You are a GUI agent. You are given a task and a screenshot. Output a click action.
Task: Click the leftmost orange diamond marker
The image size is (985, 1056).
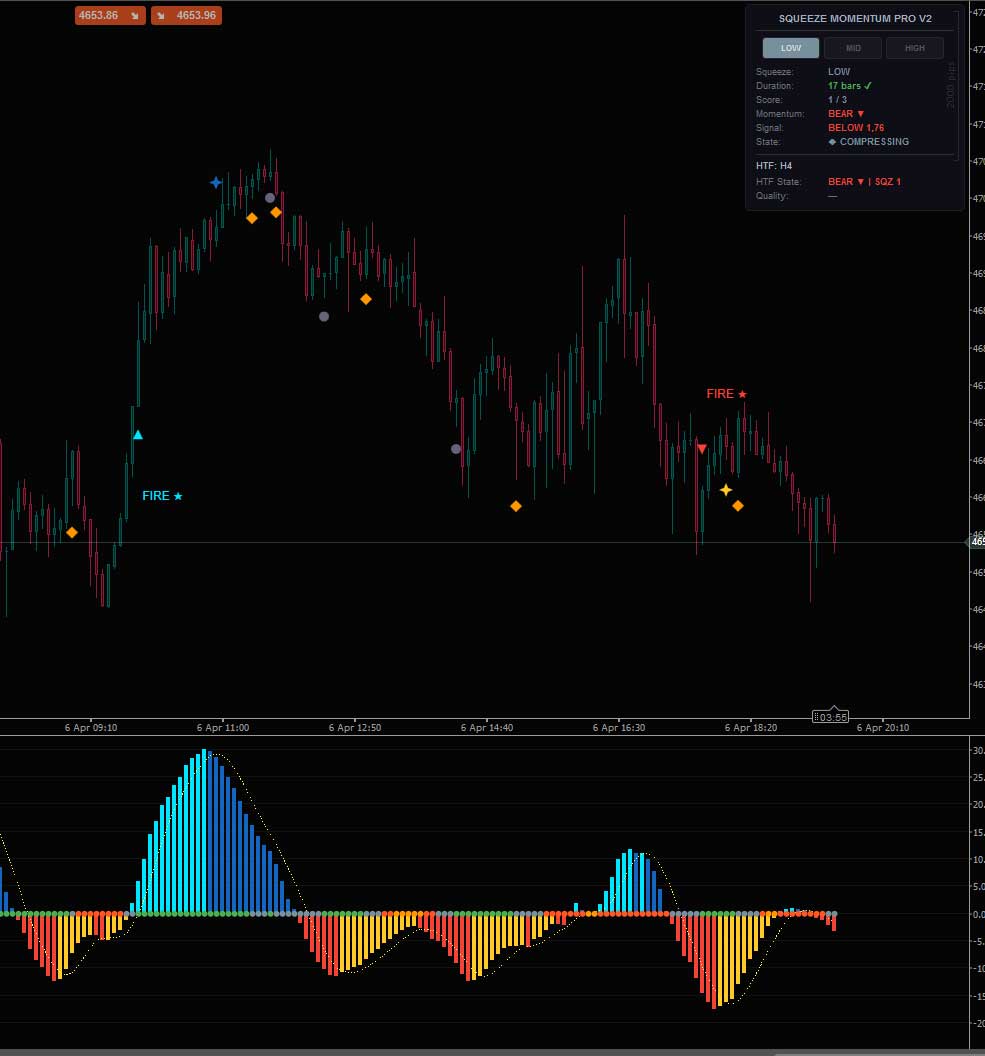[72, 533]
